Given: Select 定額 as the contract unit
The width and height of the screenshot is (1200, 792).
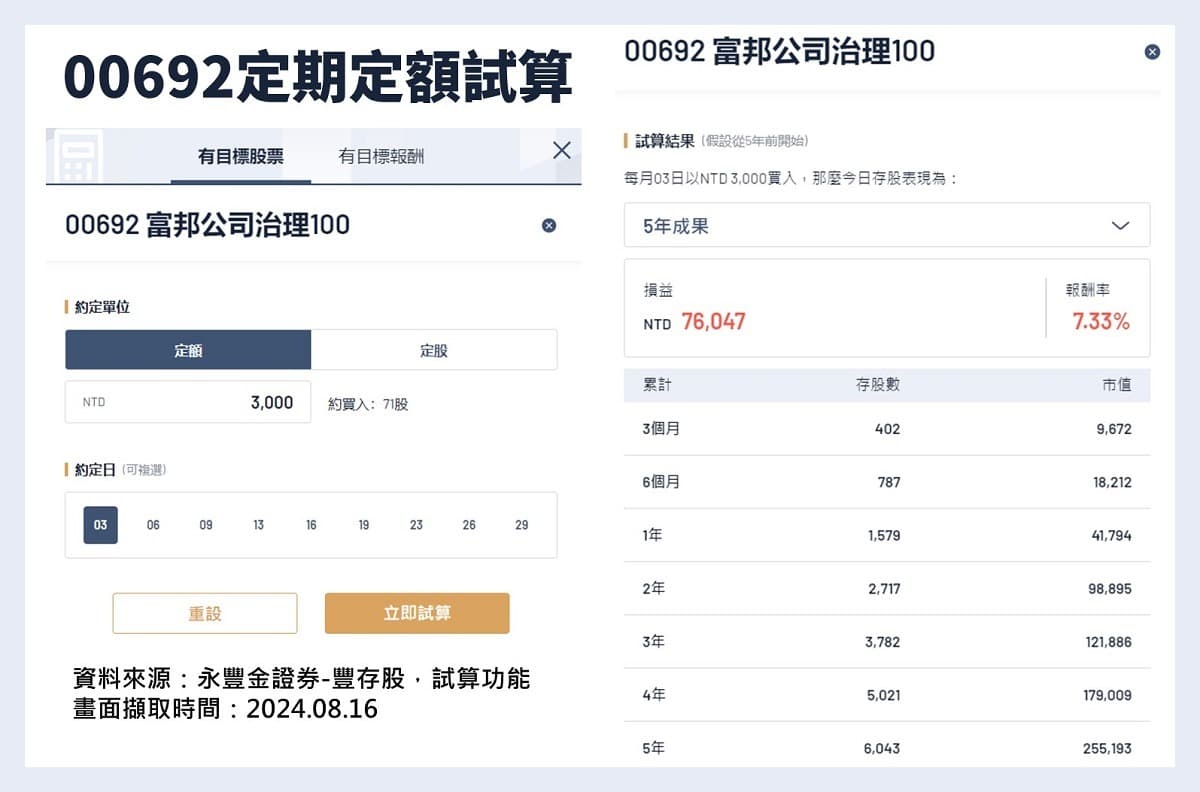Looking at the screenshot, I should point(188,349).
